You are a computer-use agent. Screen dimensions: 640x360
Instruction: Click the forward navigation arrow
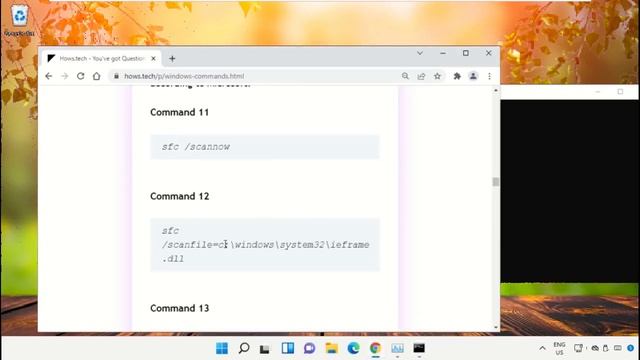[x=64, y=76]
